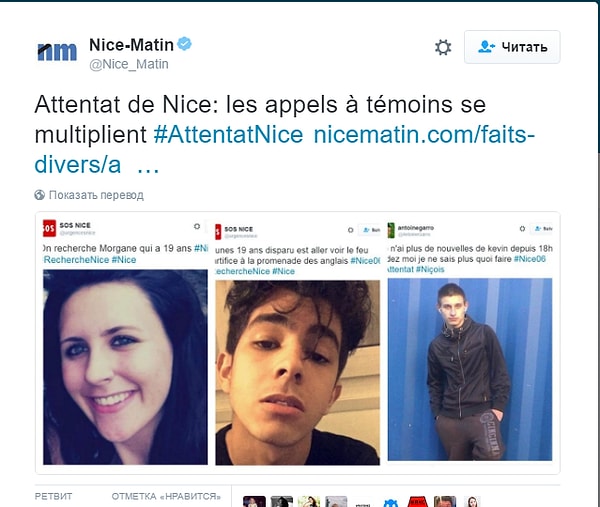
Task: Click the globe icon next to Показать перевод
Action: coord(39,195)
